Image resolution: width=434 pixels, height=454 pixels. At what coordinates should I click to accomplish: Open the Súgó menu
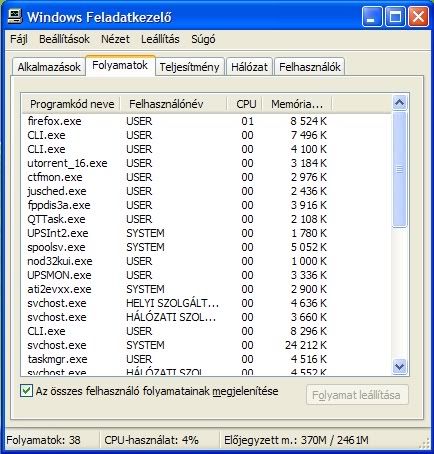(203, 39)
